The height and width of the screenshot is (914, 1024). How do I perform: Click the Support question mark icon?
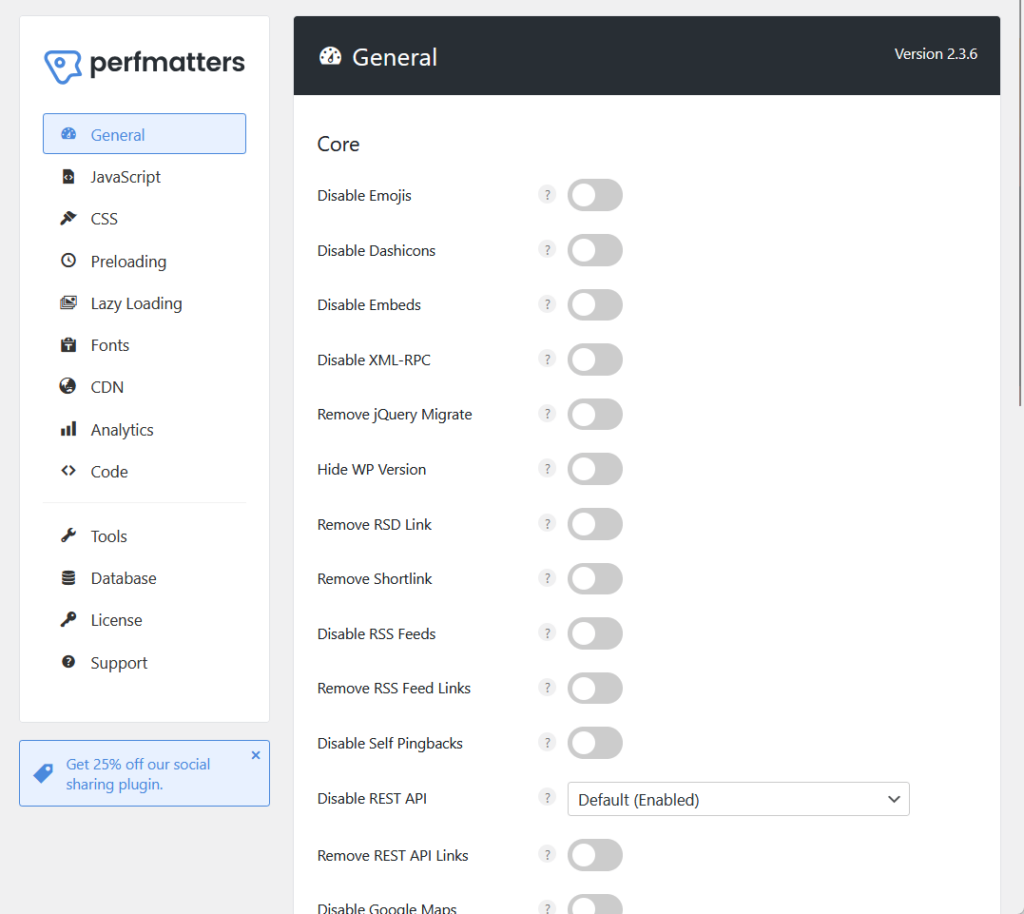pos(69,661)
